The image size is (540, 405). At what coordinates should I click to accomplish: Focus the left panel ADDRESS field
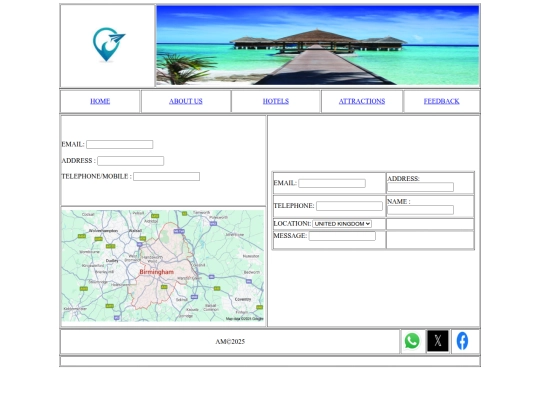pyautogui.click(x=131, y=161)
